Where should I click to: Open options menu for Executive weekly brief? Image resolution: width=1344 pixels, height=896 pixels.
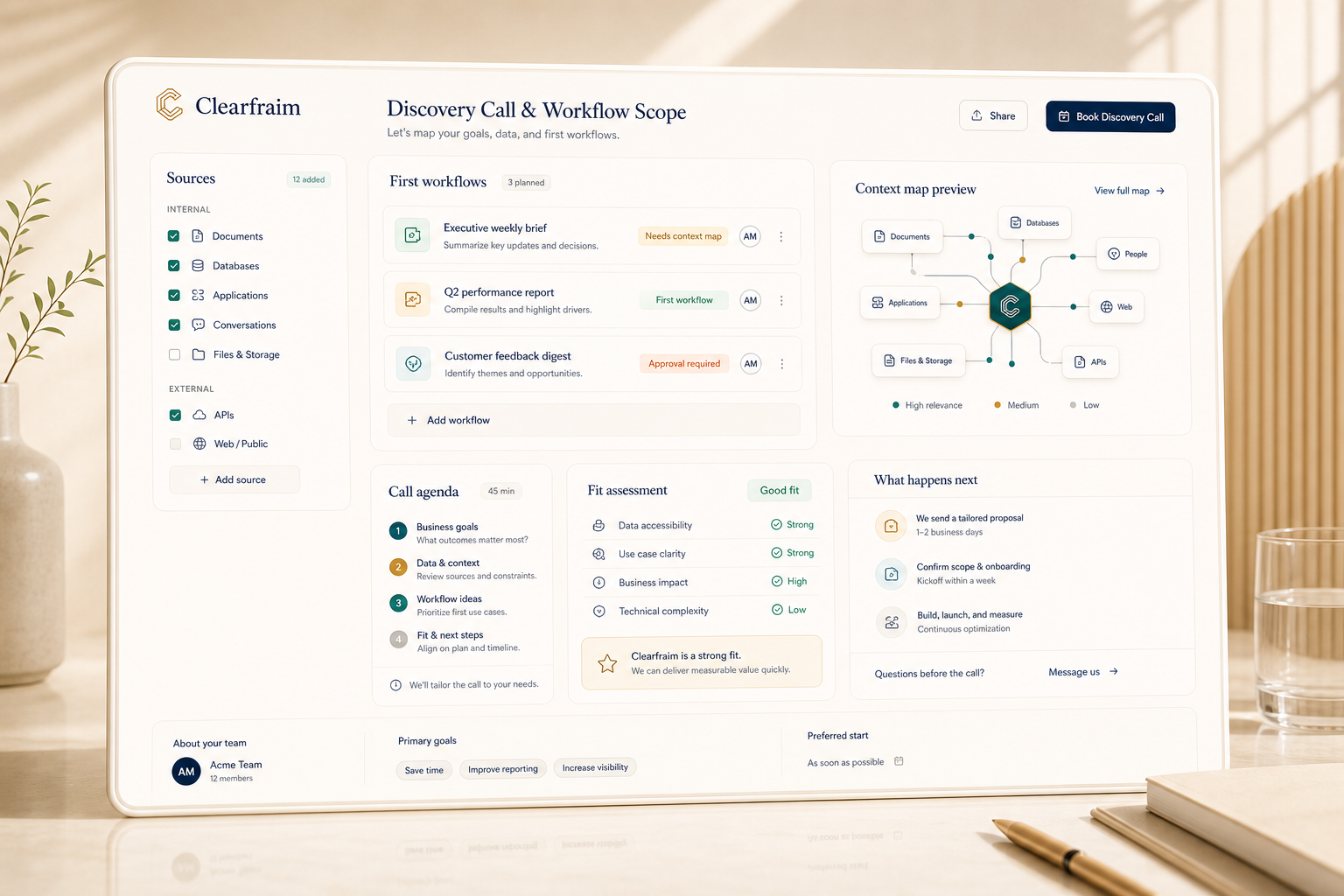pyautogui.click(x=781, y=236)
